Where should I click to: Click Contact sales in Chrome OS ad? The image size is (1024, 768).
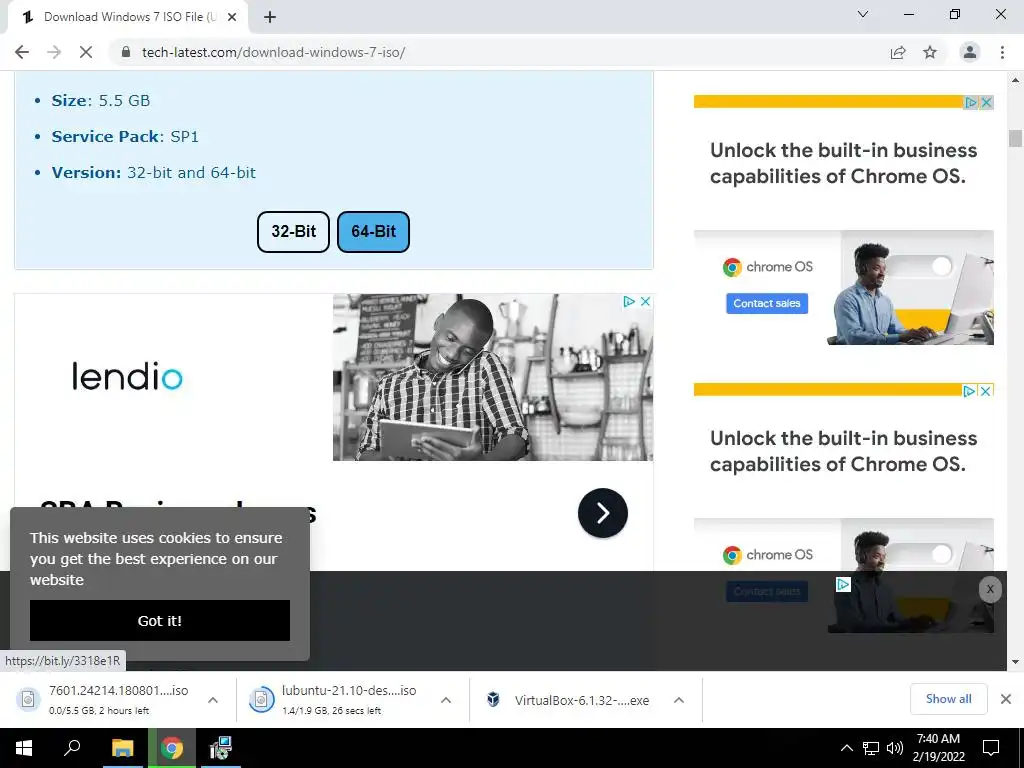[x=767, y=303]
